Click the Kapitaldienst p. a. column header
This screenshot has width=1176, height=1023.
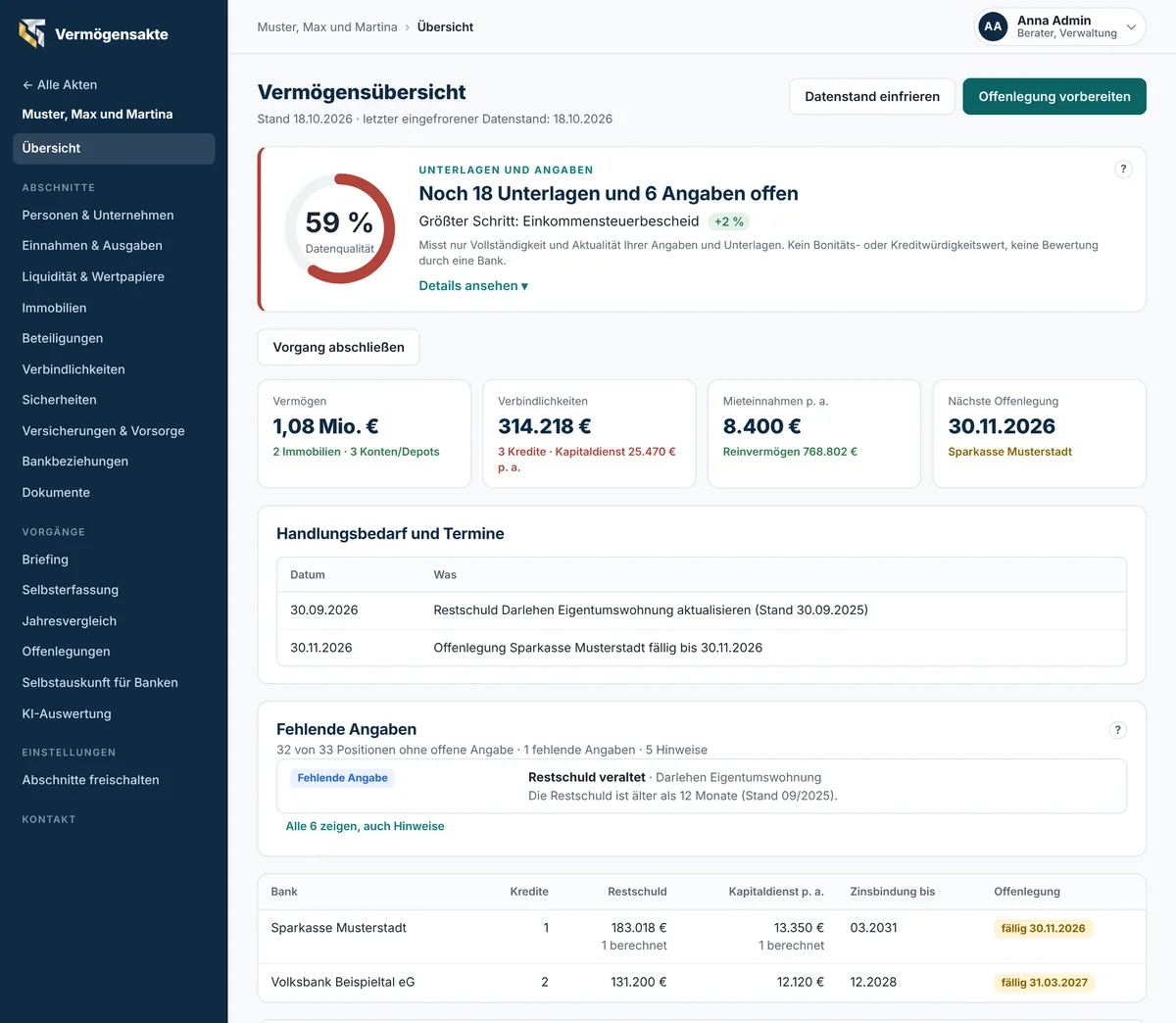tap(776, 892)
